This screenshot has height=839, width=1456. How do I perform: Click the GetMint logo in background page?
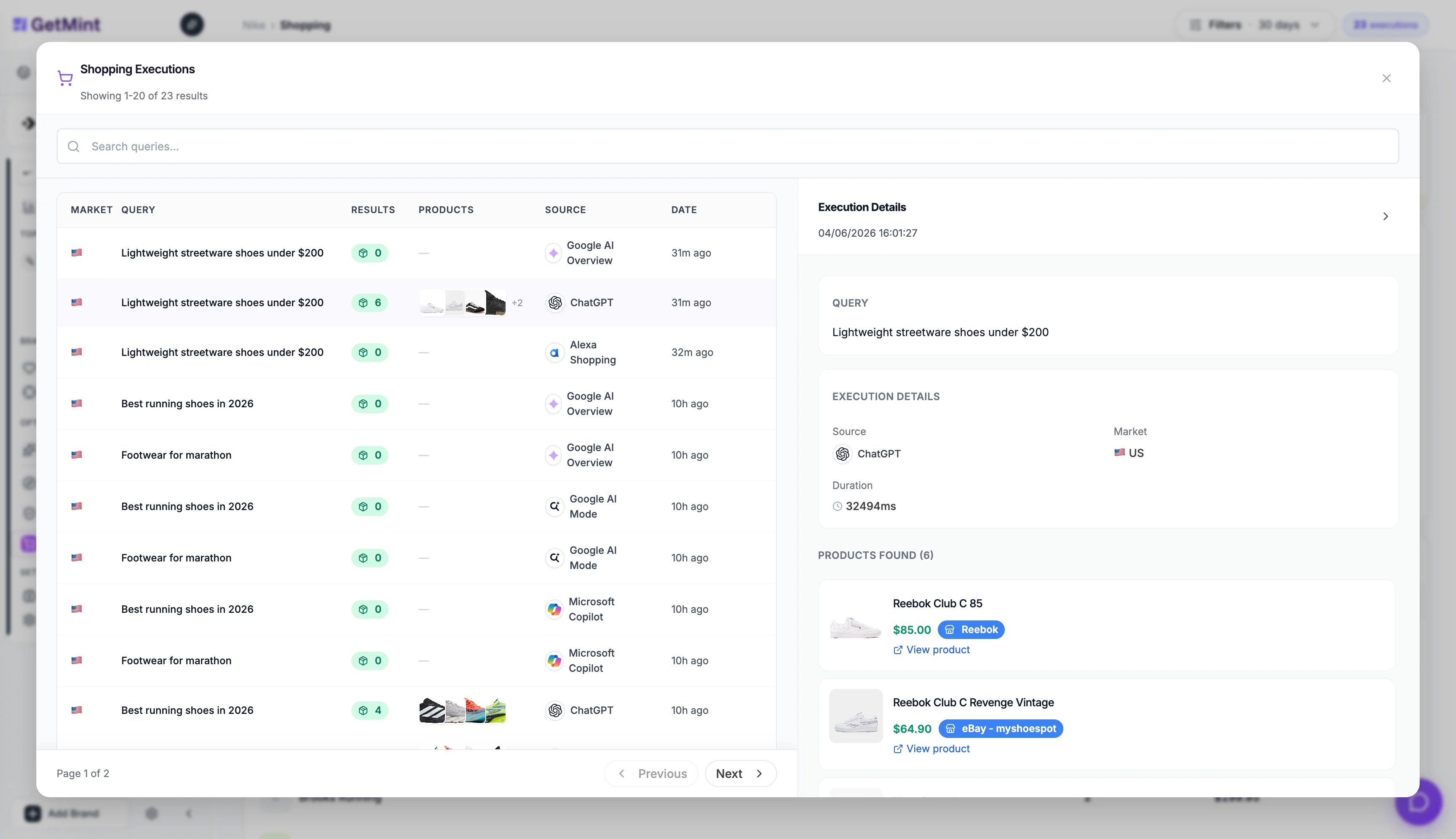click(x=56, y=25)
